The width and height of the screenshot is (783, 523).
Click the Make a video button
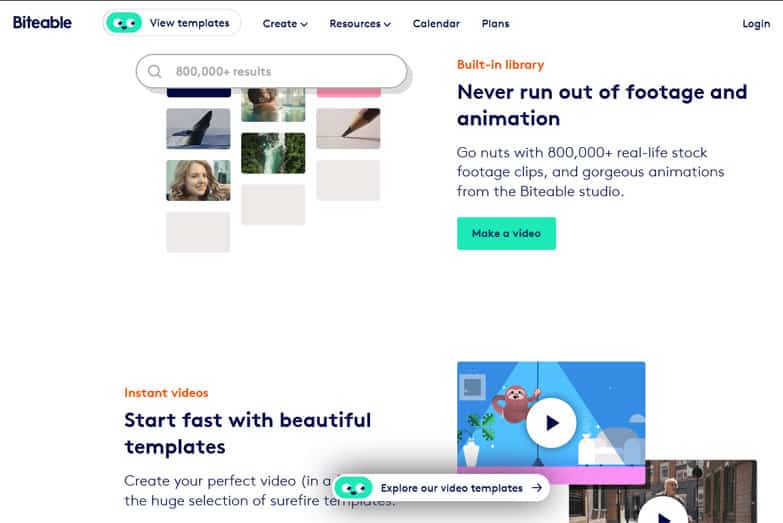[506, 233]
